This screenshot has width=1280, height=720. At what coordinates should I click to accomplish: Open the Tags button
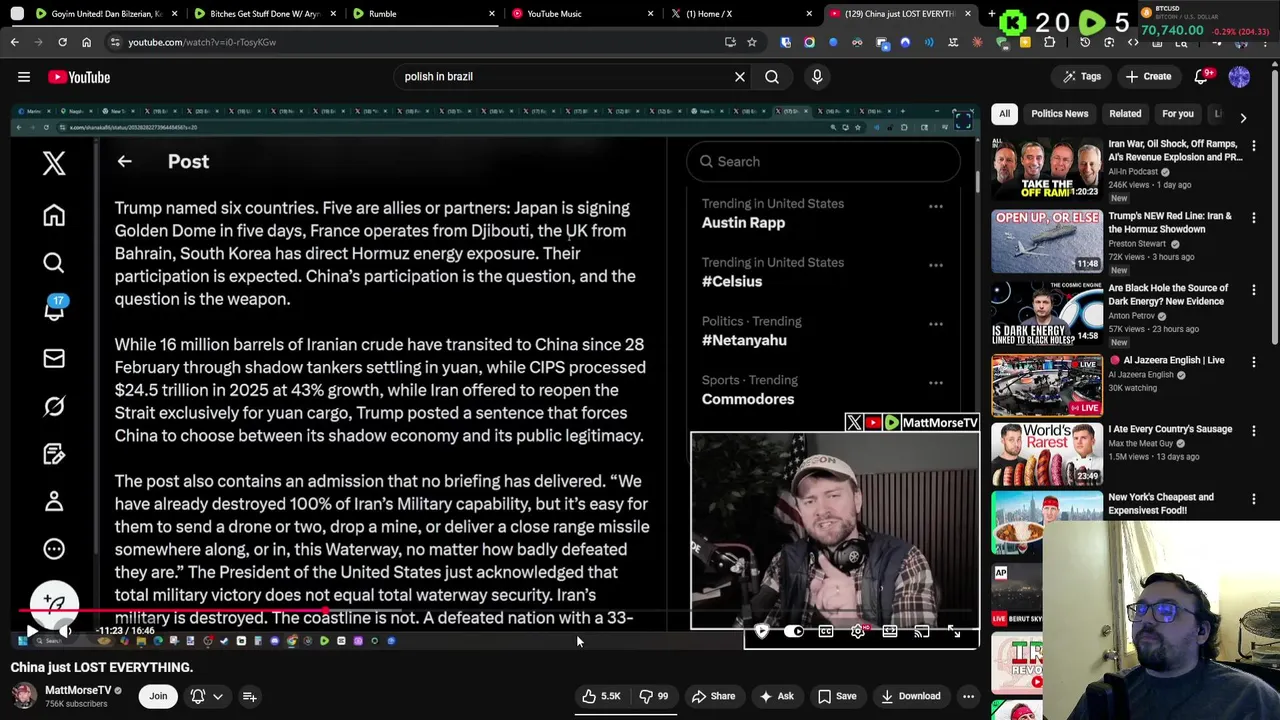[x=1082, y=77]
